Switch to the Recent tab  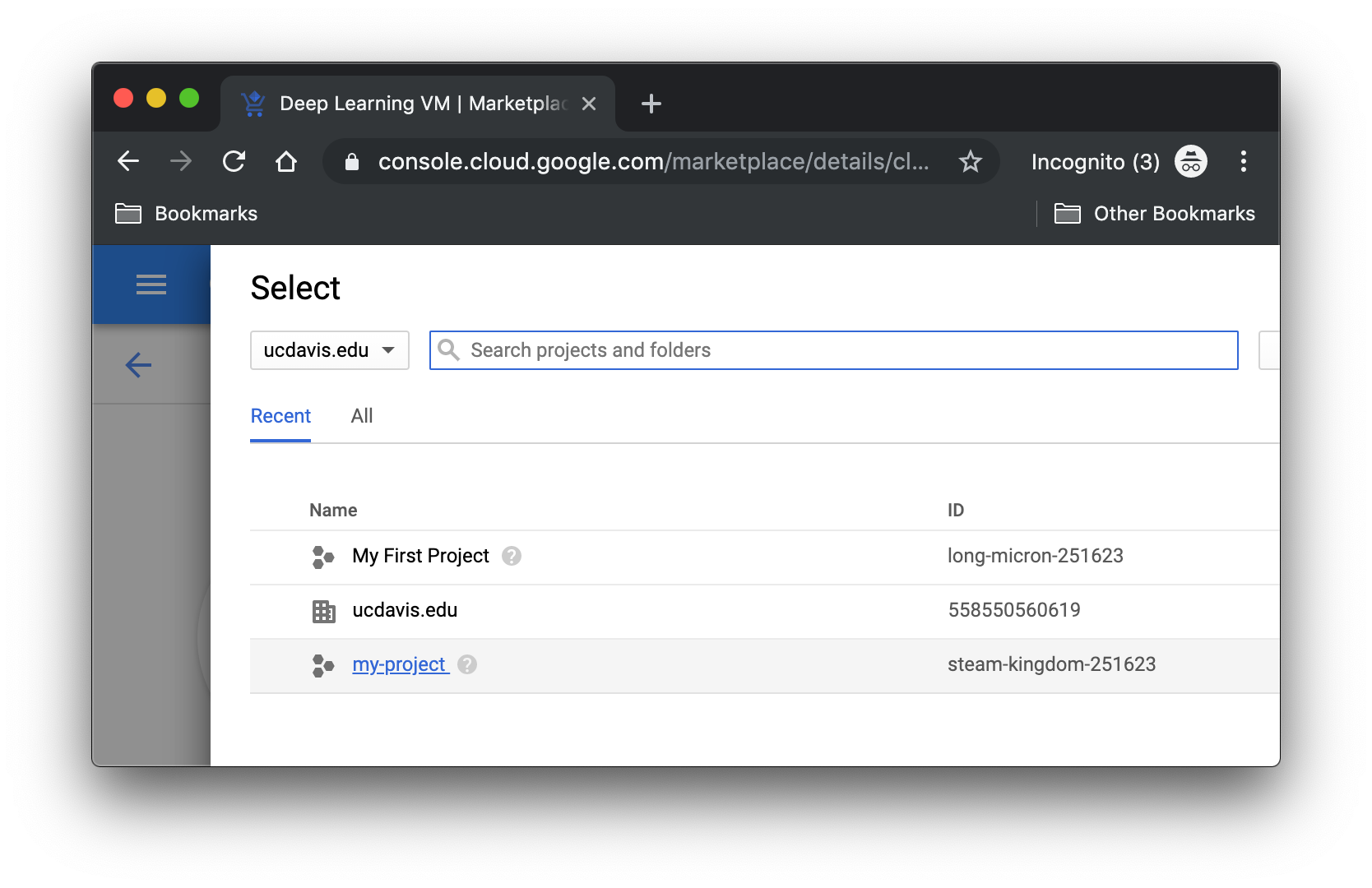point(280,416)
